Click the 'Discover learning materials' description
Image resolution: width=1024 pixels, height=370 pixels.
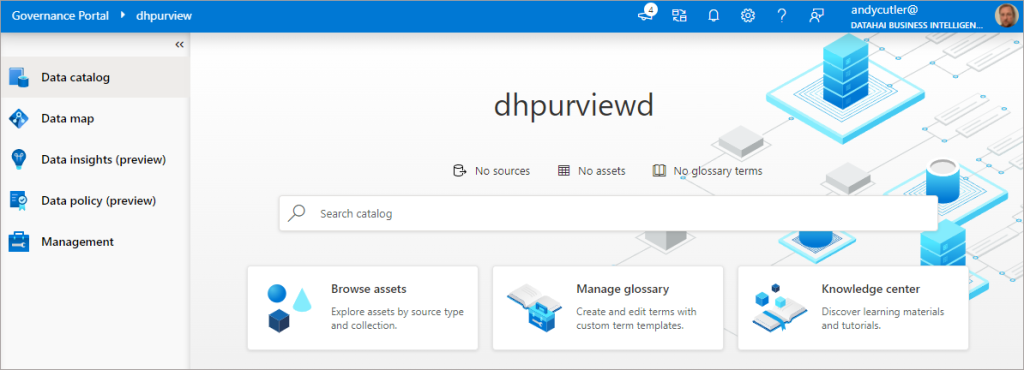pos(882,318)
